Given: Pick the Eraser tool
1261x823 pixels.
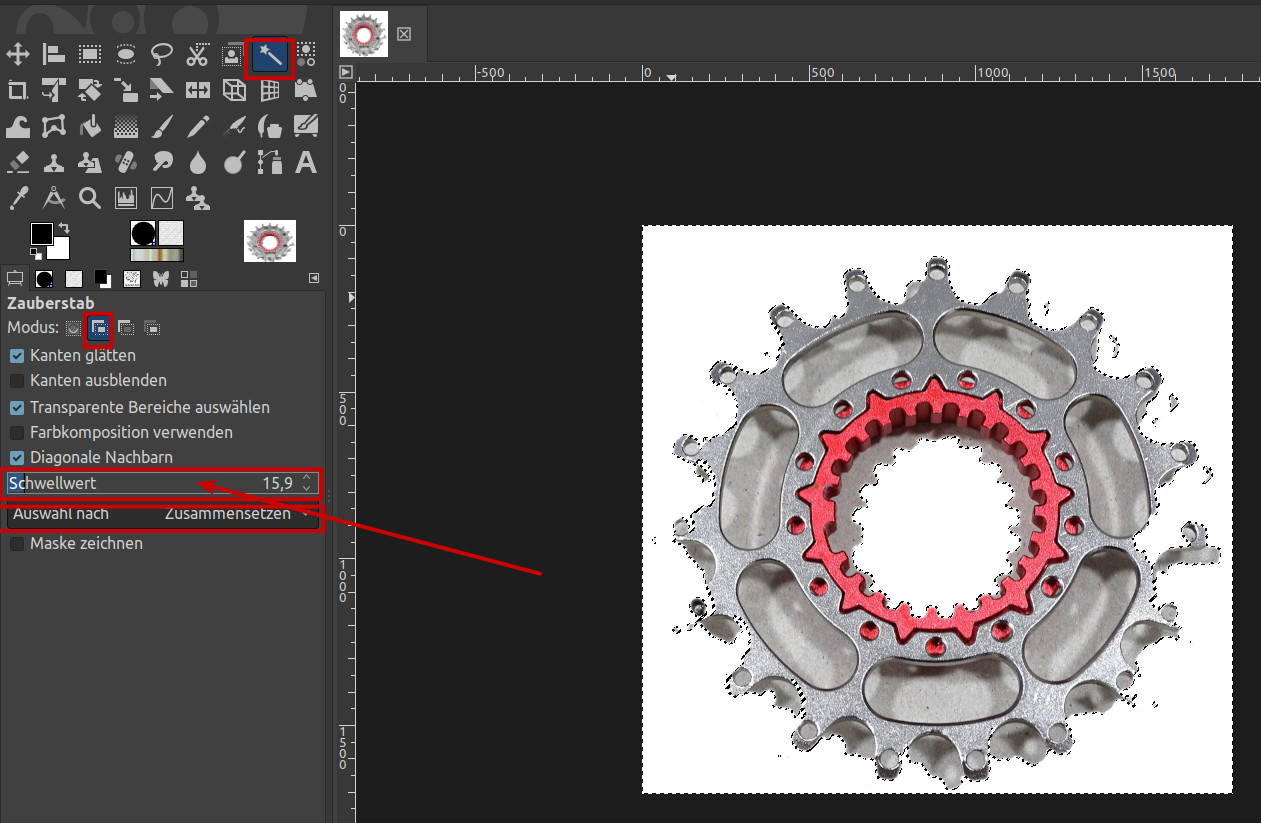Looking at the screenshot, I should [x=18, y=162].
